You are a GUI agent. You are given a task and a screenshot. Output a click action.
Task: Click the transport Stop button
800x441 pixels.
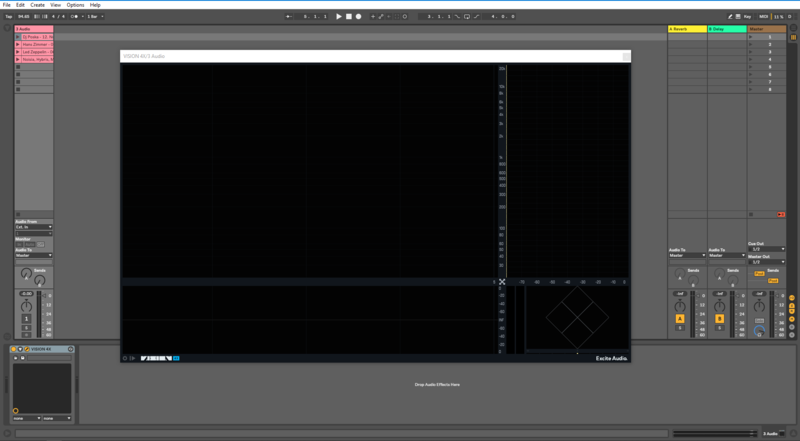click(348, 16)
